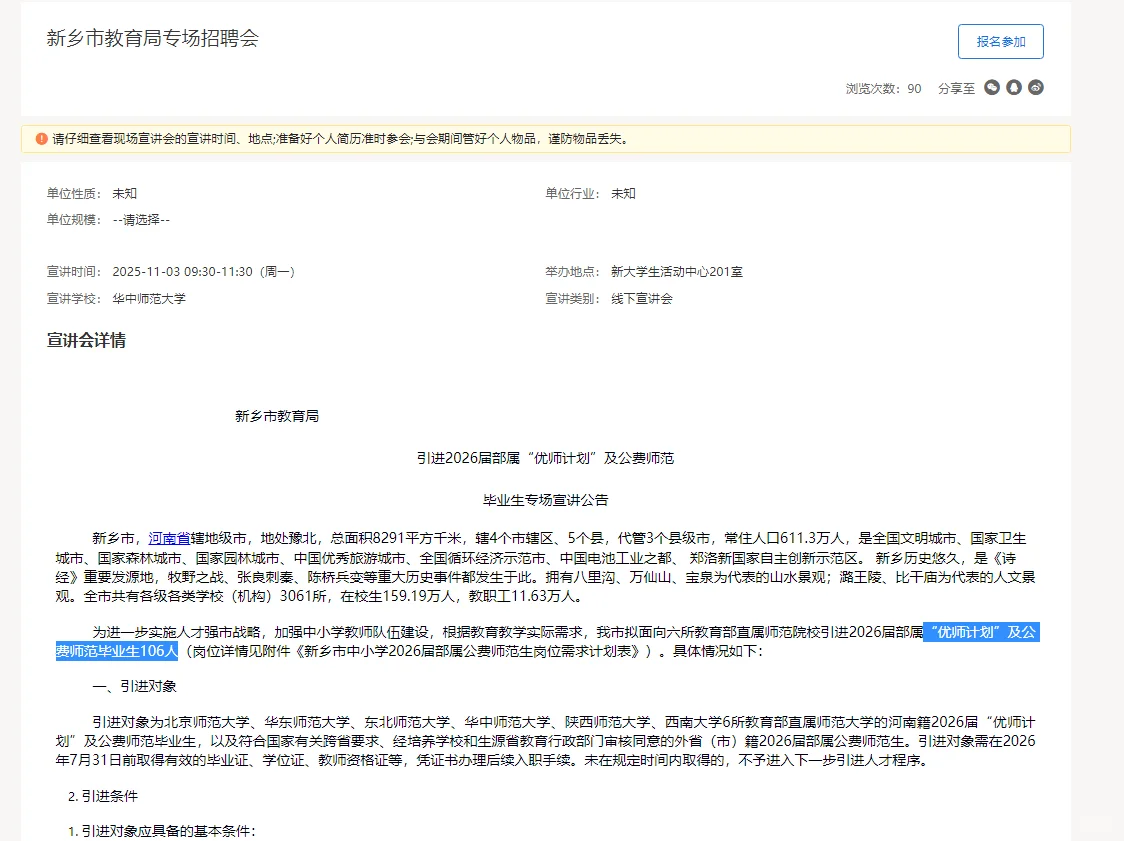Viewport: 1124px width, 841px height.
Task: Share the page to WeChat
Action: (991, 87)
